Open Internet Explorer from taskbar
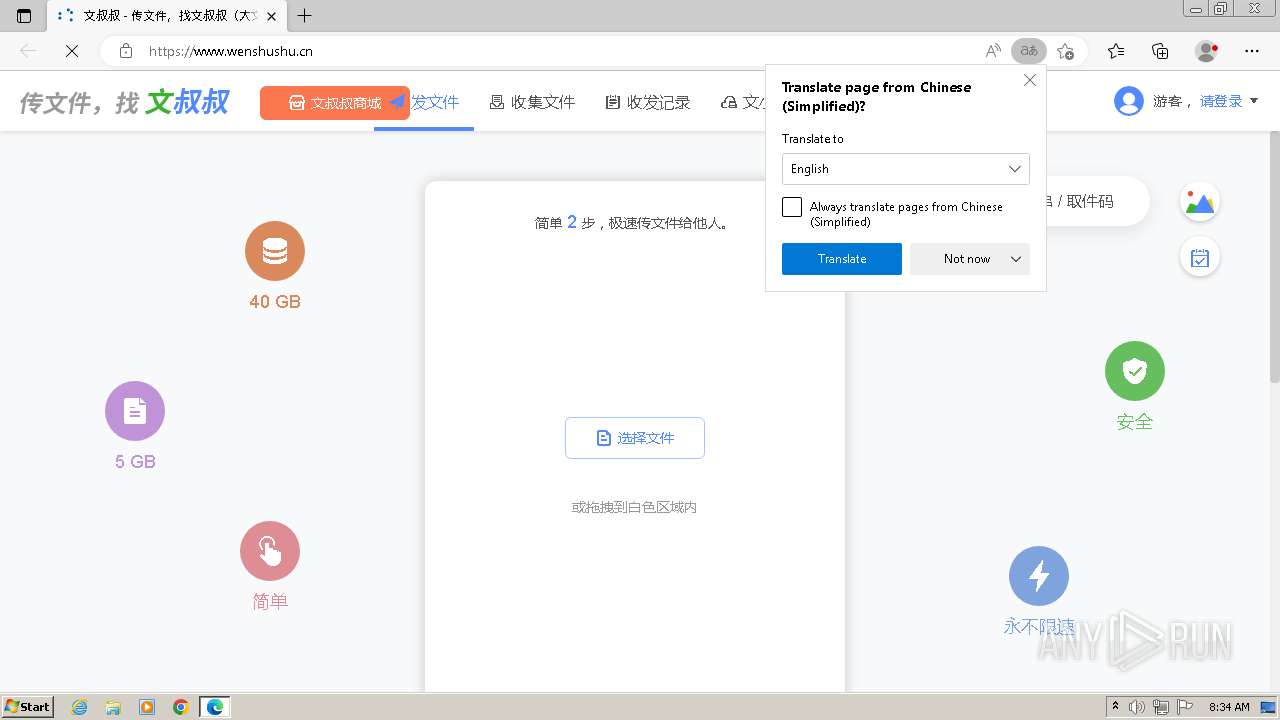 [80, 707]
